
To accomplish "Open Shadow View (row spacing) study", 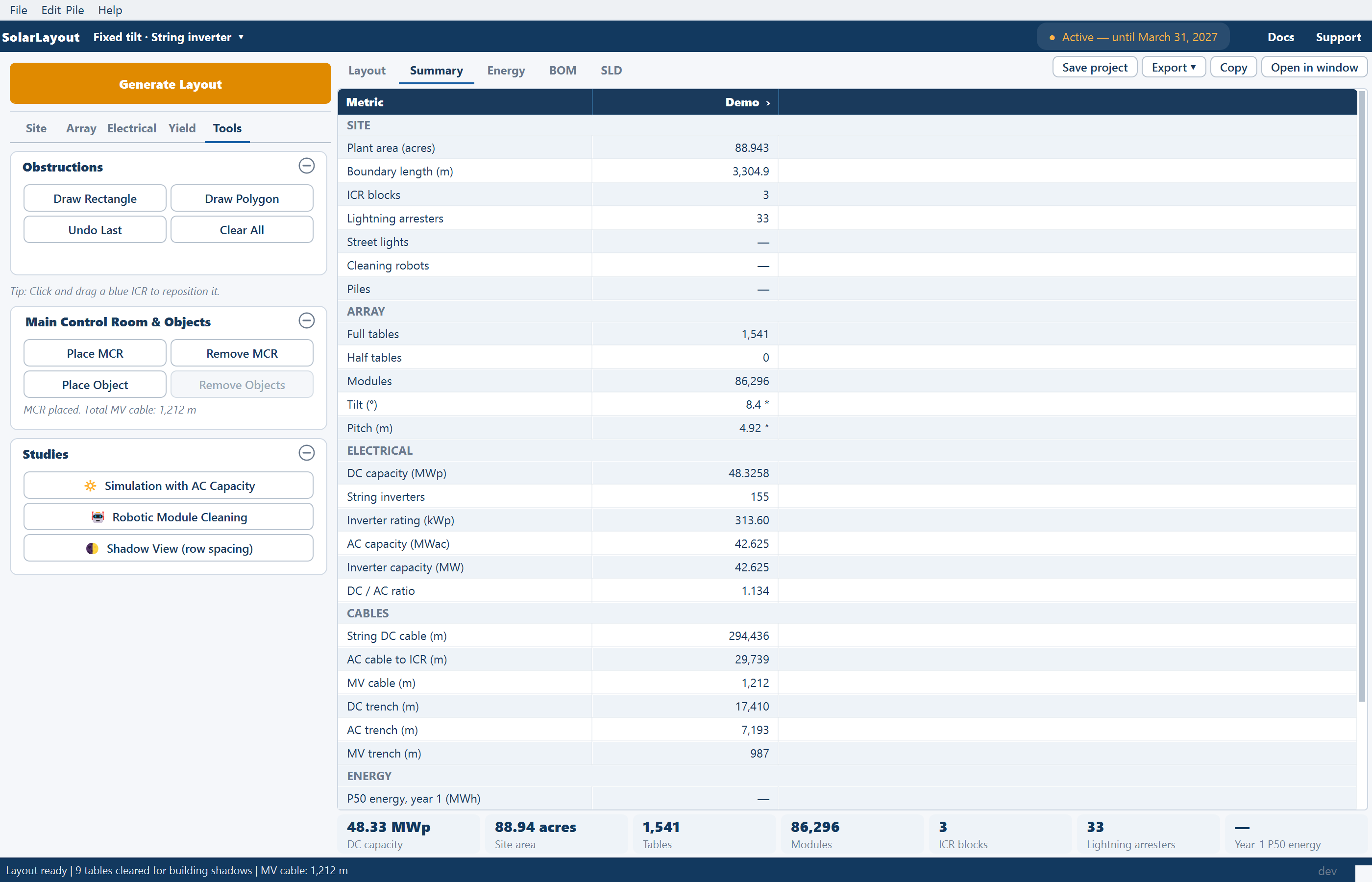I will point(169,549).
